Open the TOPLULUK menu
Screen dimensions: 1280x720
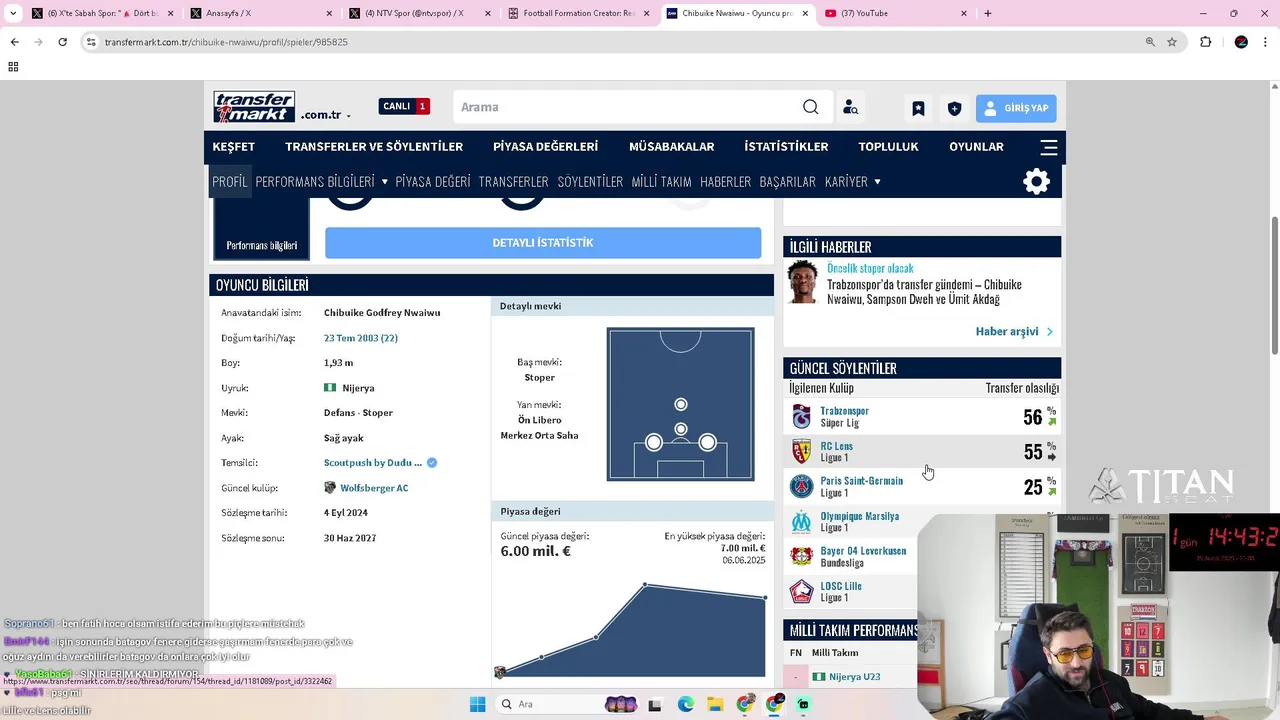tap(888, 147)
